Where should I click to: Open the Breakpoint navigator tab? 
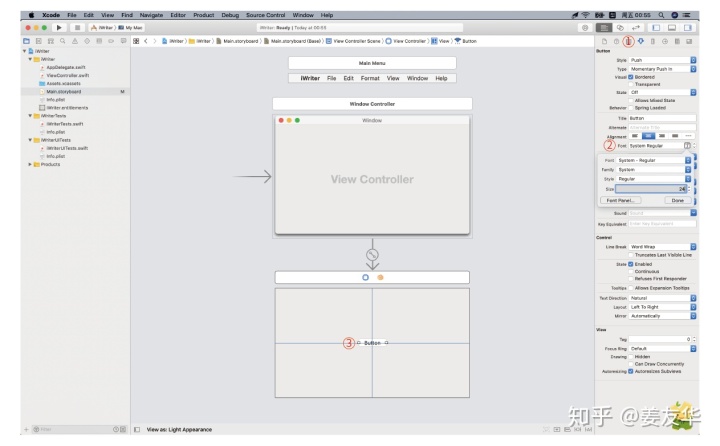tap(111, 41)
